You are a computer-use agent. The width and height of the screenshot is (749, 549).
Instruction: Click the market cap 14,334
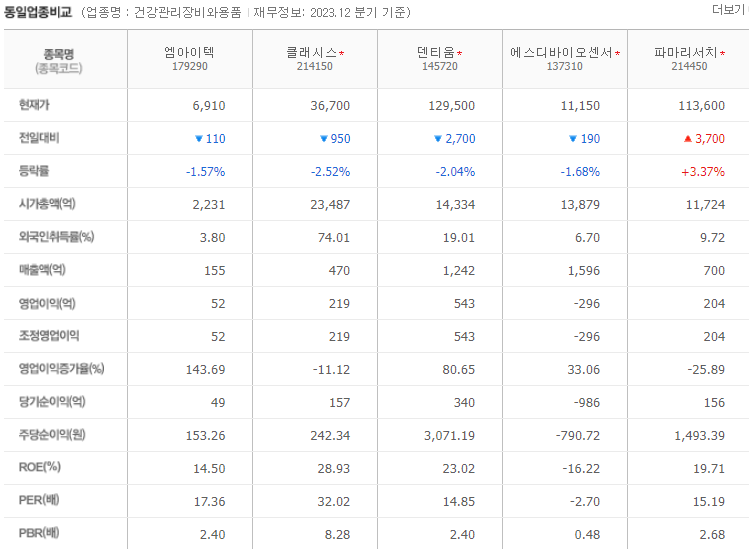[455, 205]
